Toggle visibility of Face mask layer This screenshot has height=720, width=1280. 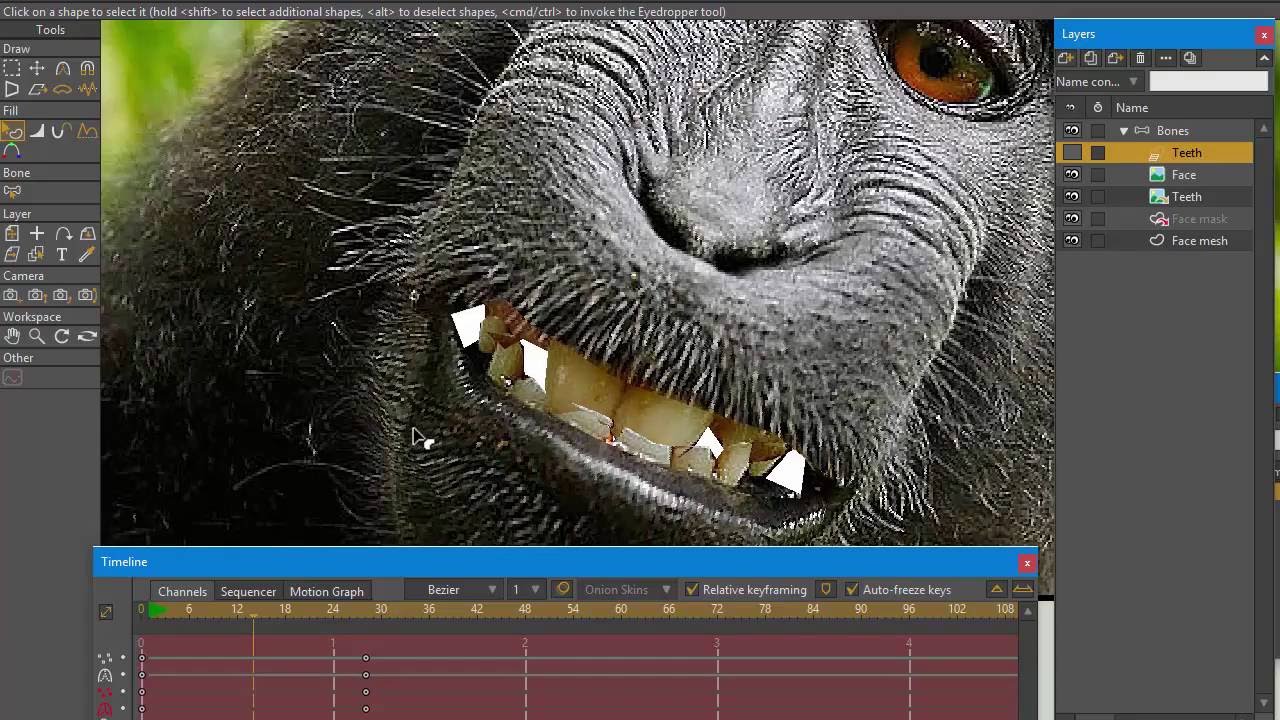click(1072, 219)
